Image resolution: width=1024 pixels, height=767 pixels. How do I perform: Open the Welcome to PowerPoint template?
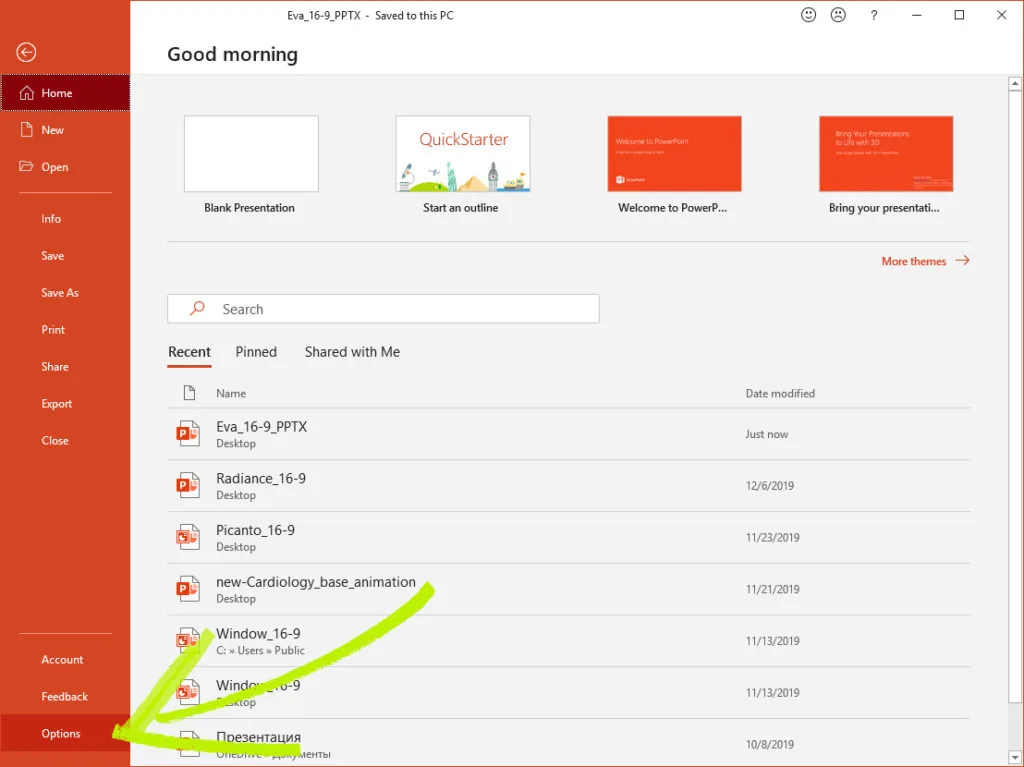[674, 154]
